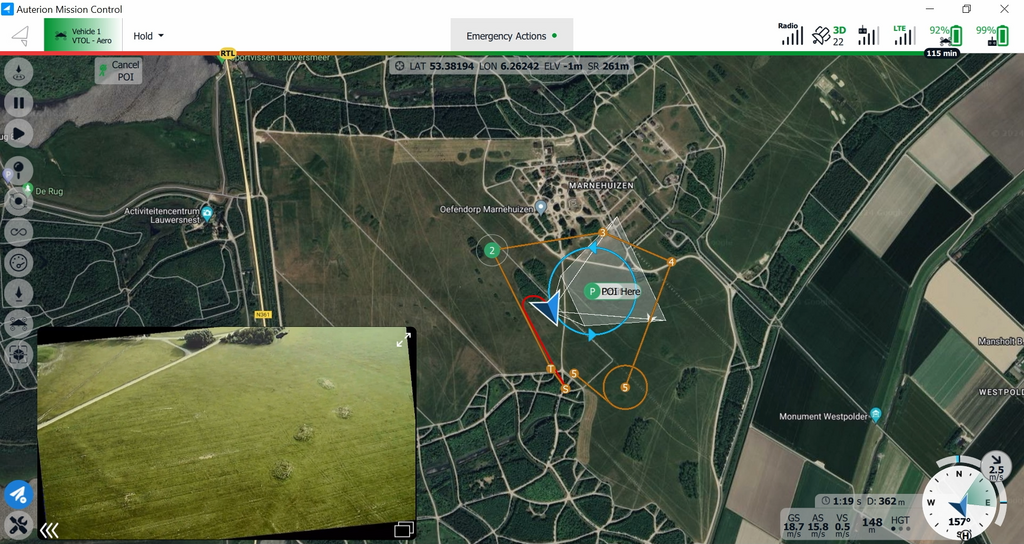Activate the figure-eight flight pattern icon
This screenshot has height=544, width=1024.
tap(19, 232)
